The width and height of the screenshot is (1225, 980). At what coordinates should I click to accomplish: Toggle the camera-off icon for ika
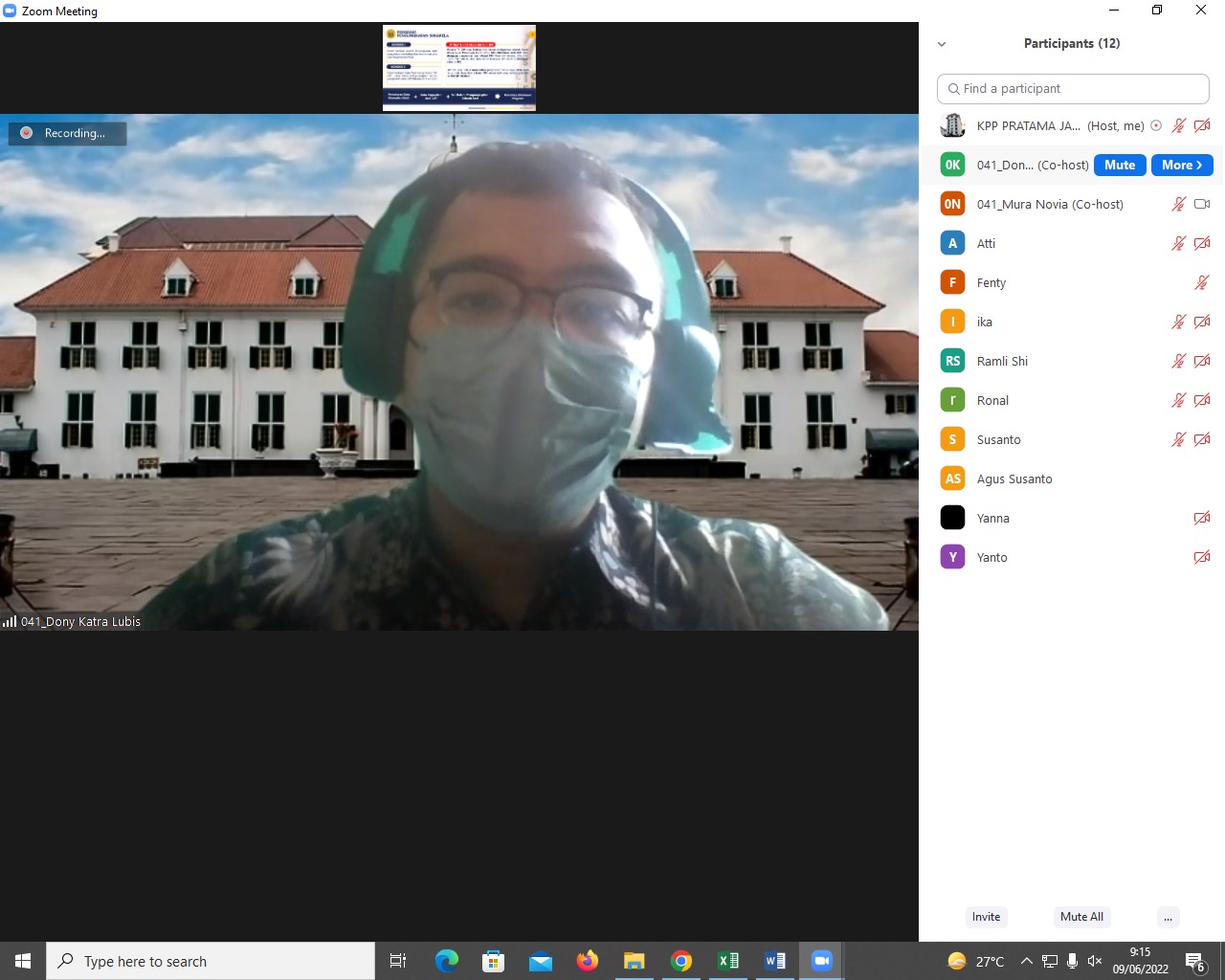click(1202, 322)
